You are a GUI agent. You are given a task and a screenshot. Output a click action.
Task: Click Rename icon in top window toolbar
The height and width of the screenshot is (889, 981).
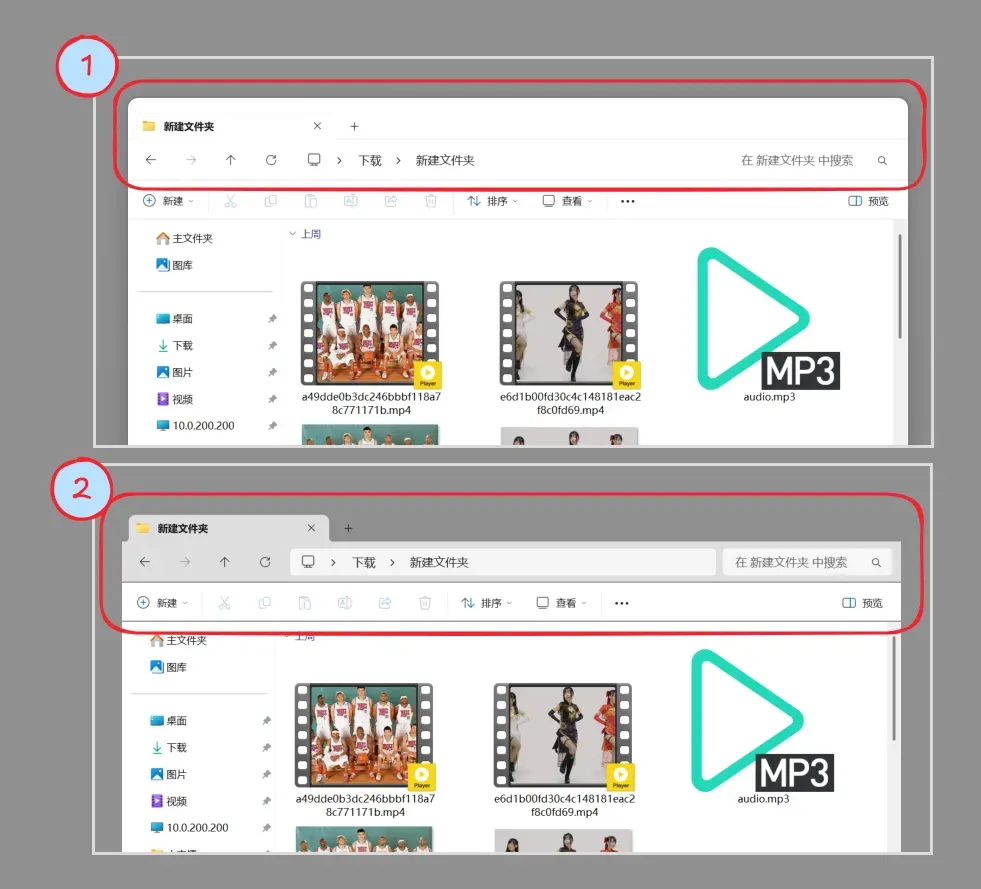click(x=350, y=201)
